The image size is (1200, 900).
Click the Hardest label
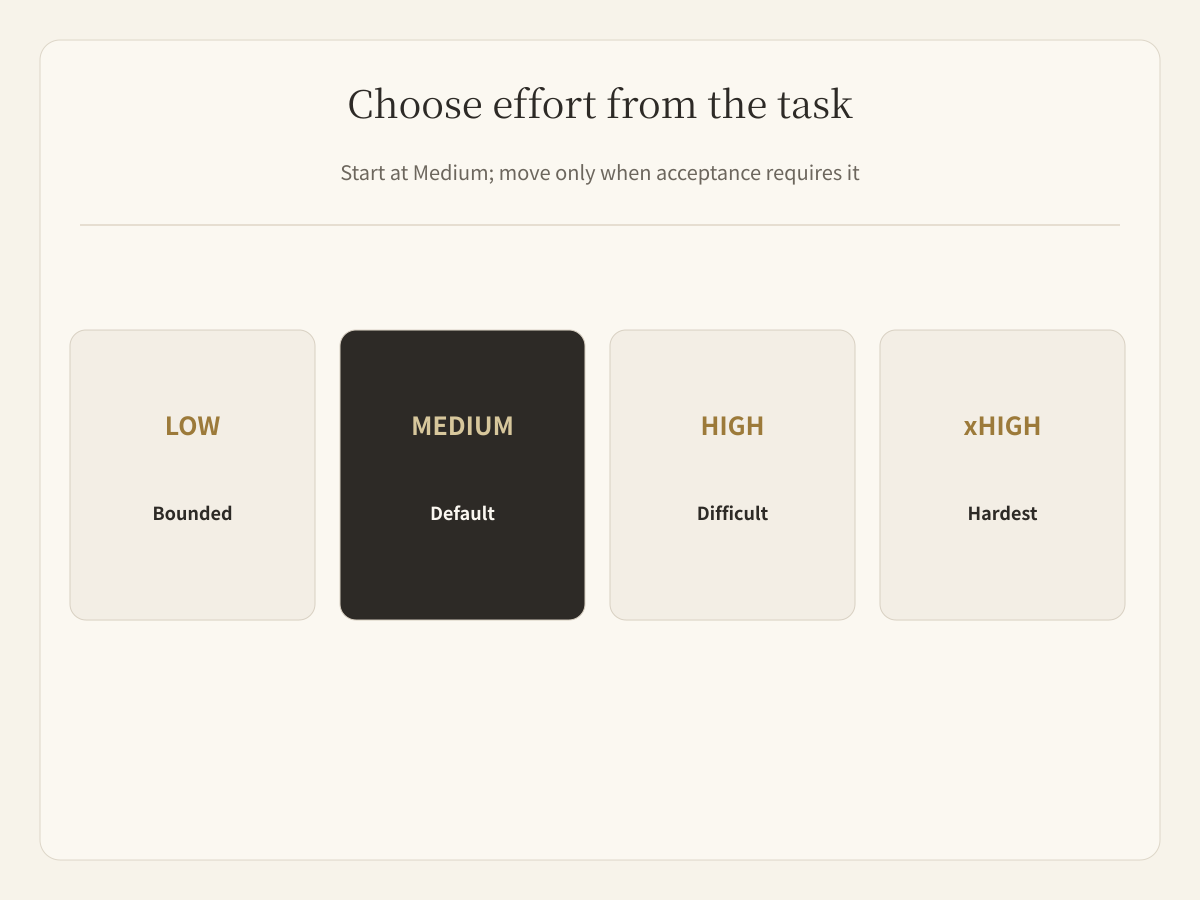1002,513
